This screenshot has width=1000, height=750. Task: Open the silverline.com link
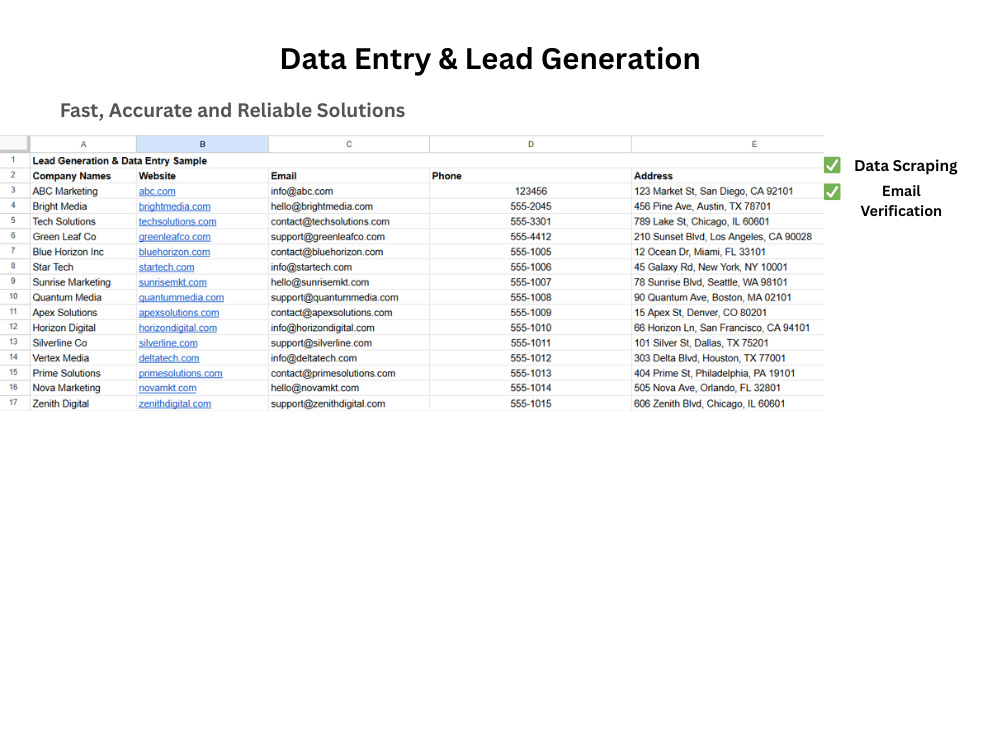168,343
